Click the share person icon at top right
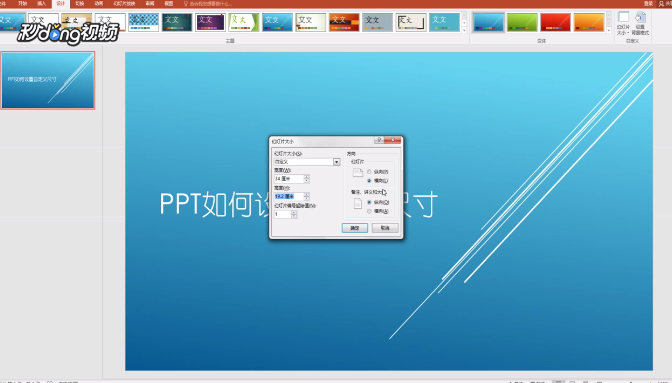 click(661, 3)
